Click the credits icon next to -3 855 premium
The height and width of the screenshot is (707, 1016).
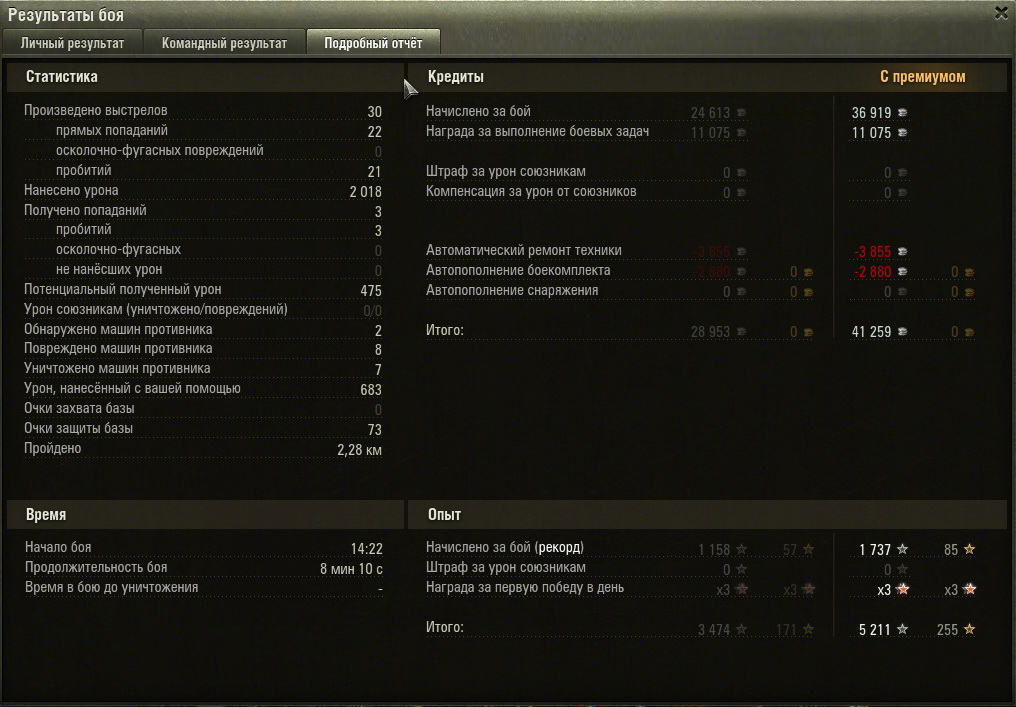(902, 251)
